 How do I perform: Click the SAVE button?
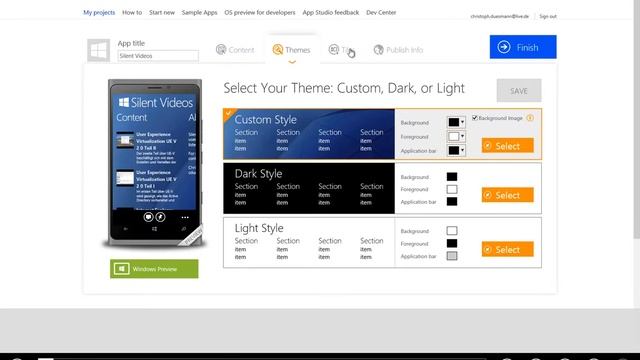pyautogui.click(x=519, y=91)
